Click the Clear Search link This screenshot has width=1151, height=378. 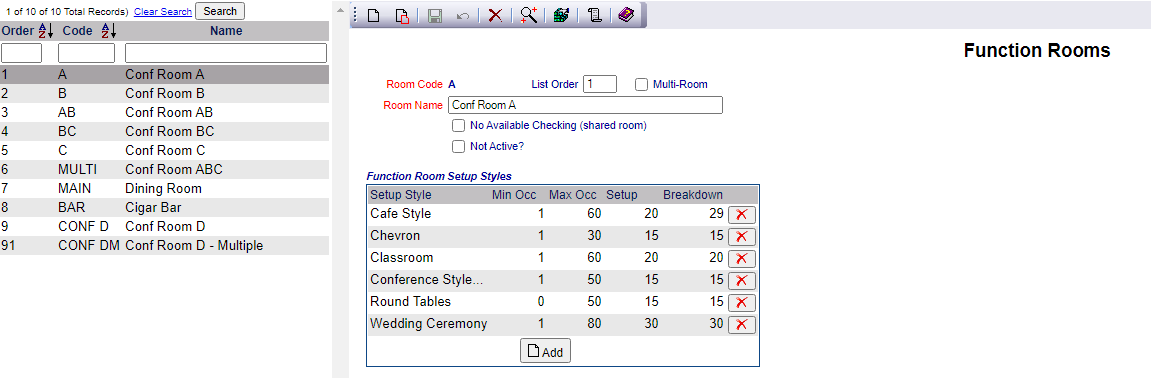click(163, 12)
